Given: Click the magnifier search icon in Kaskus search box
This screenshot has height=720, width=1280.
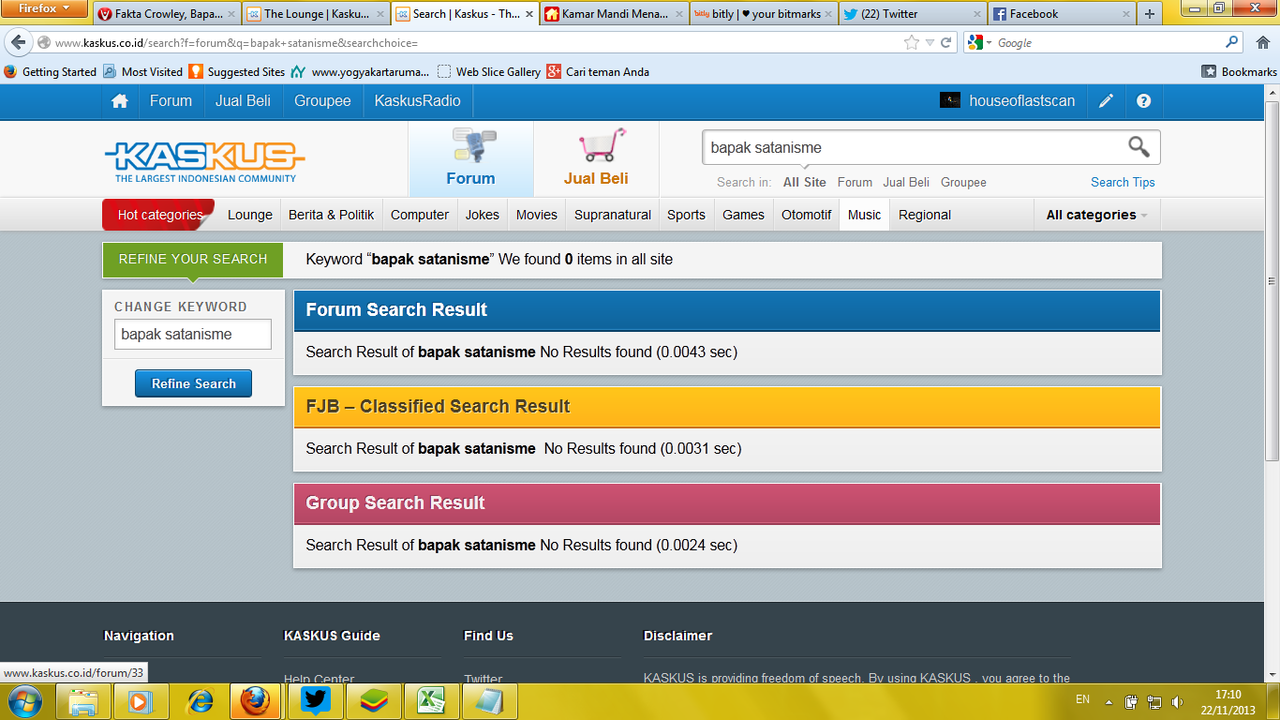Looking at the screenshot, I should coord(1139,147).
